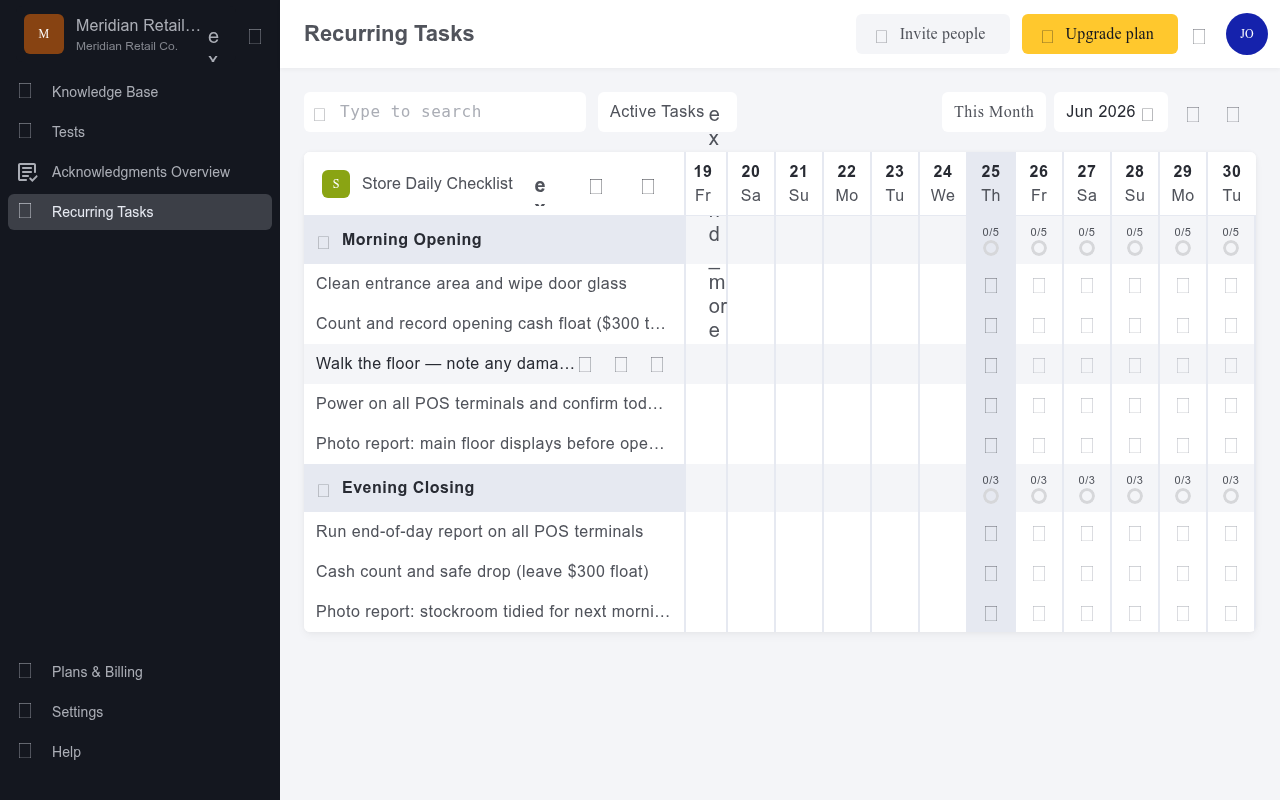Check Walk the floor task for Friday 26
Viewport: 1280px width, 800px height.
click(1039, 365)
